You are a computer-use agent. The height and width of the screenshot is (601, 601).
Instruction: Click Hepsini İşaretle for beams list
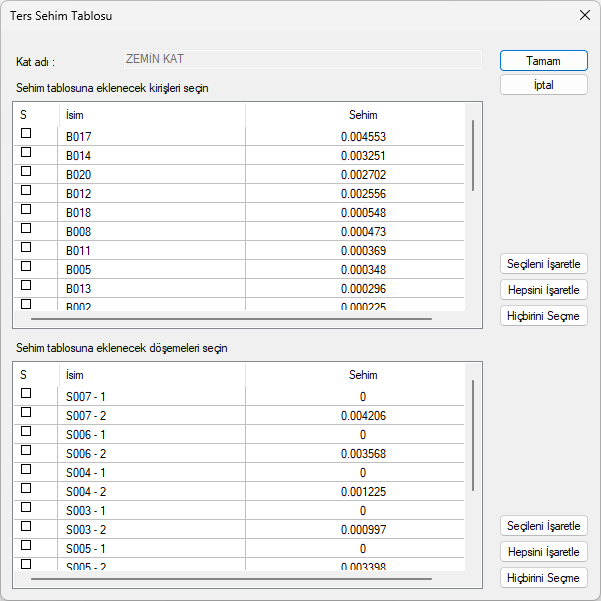543,290
